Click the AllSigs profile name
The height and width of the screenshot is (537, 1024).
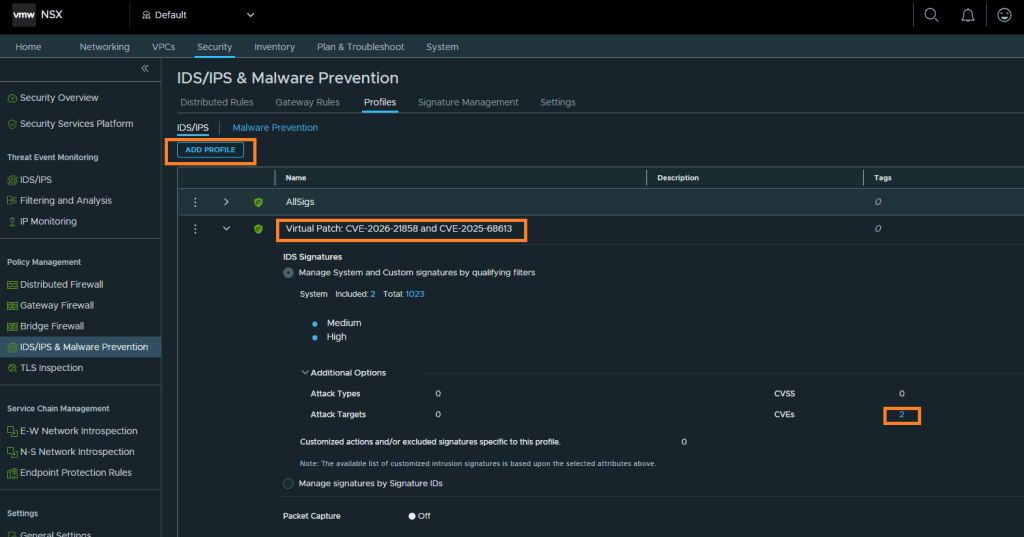coord(300,202)
